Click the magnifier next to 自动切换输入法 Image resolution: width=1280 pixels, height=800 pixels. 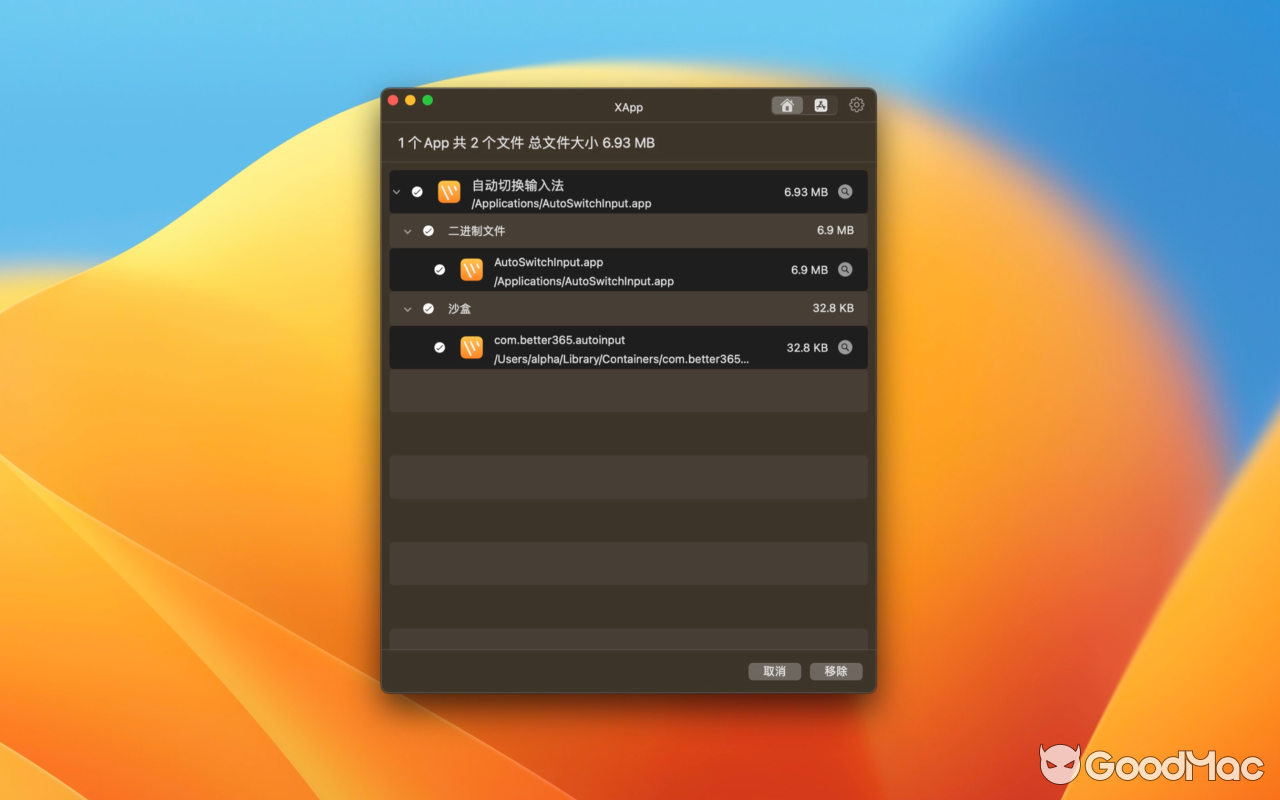[x=845, y=191]
